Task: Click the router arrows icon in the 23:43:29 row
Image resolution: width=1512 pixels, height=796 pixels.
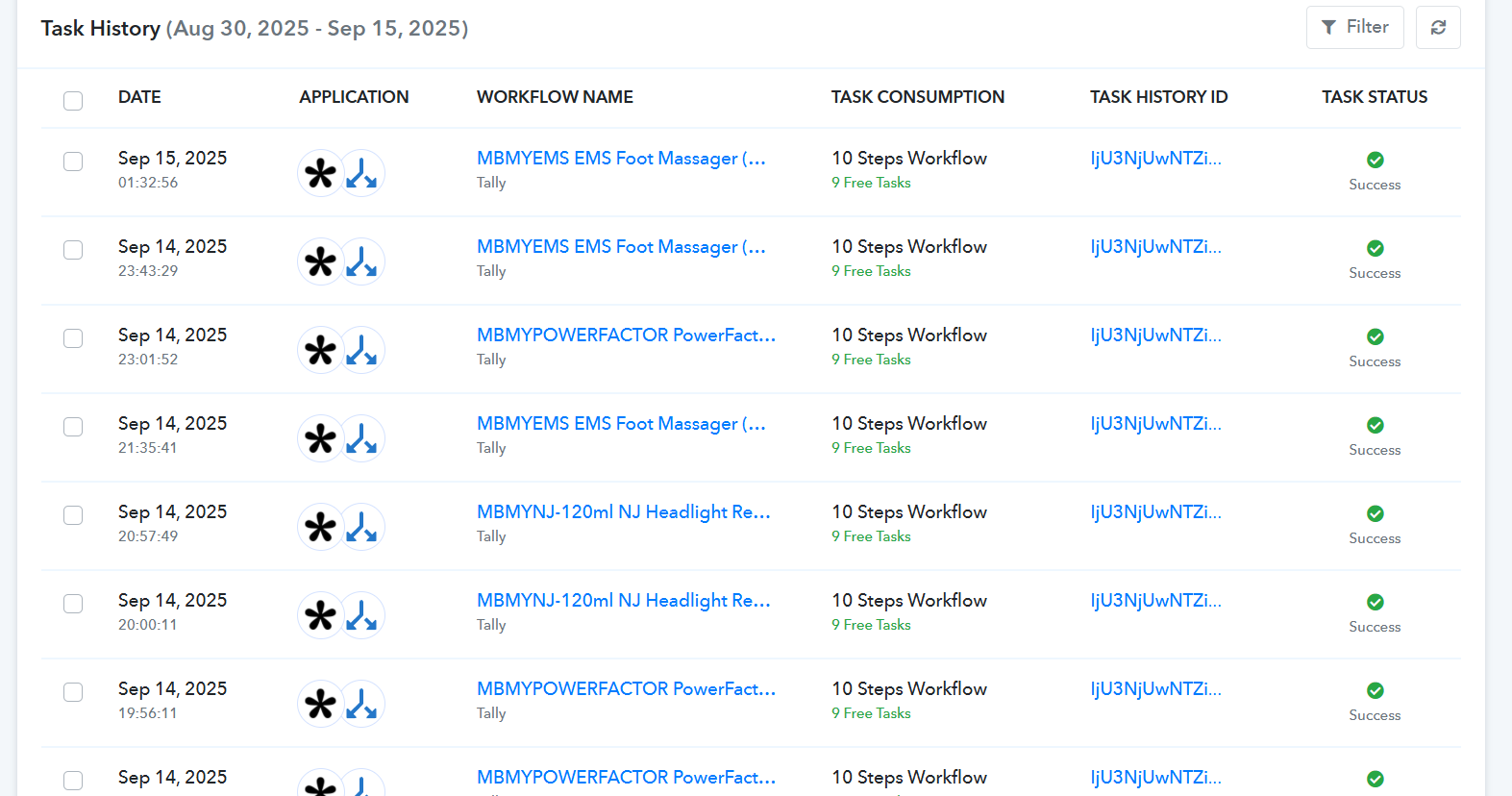Action: point(362,262)
